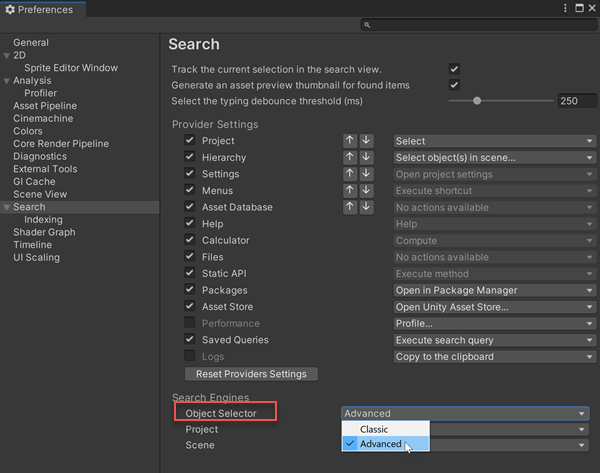The image size is (600, 473).
Task: Move Project provider up with arrow
Action: tap(350, 141)
